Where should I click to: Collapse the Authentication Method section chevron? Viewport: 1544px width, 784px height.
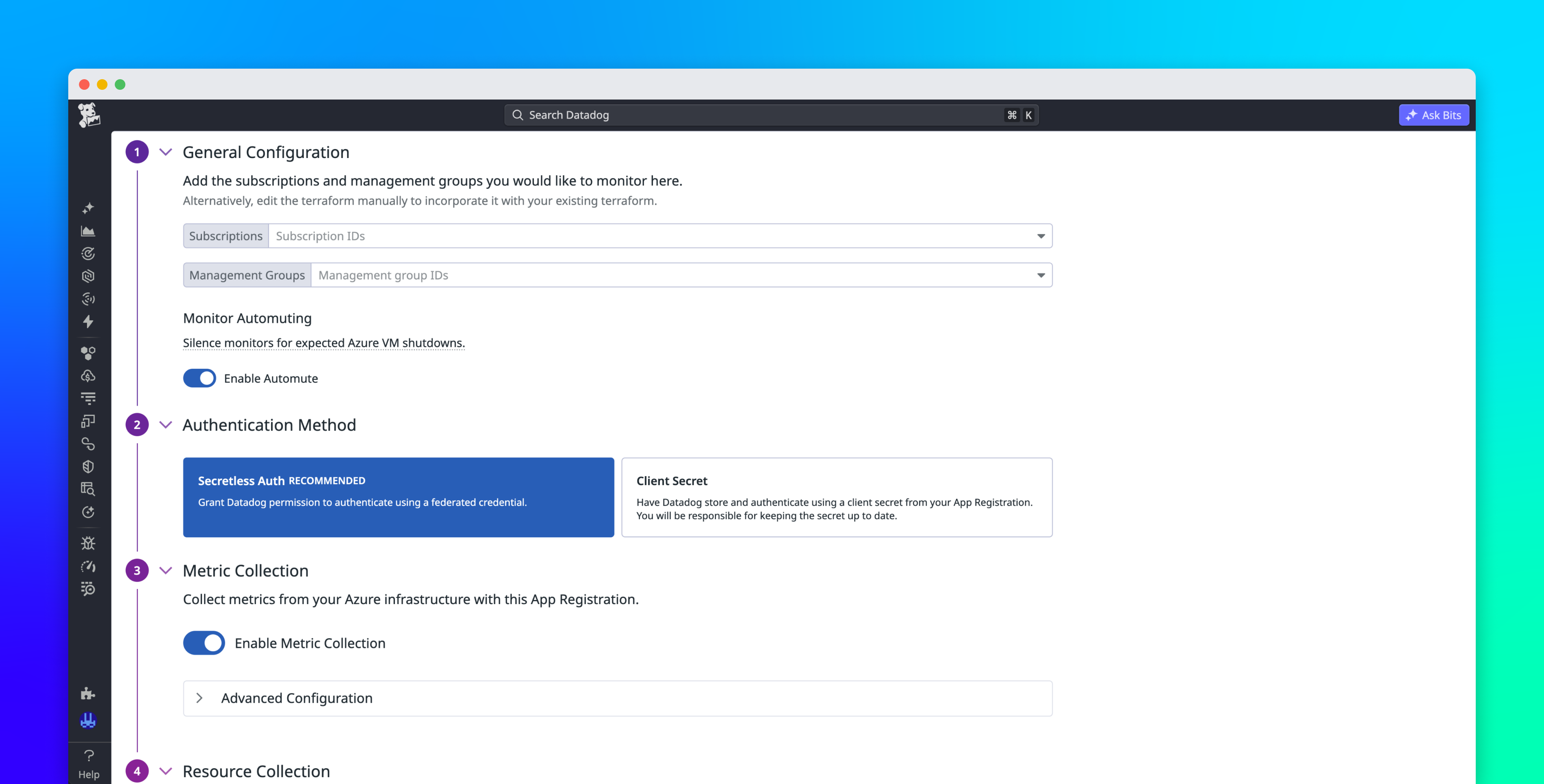pos(166,425)
